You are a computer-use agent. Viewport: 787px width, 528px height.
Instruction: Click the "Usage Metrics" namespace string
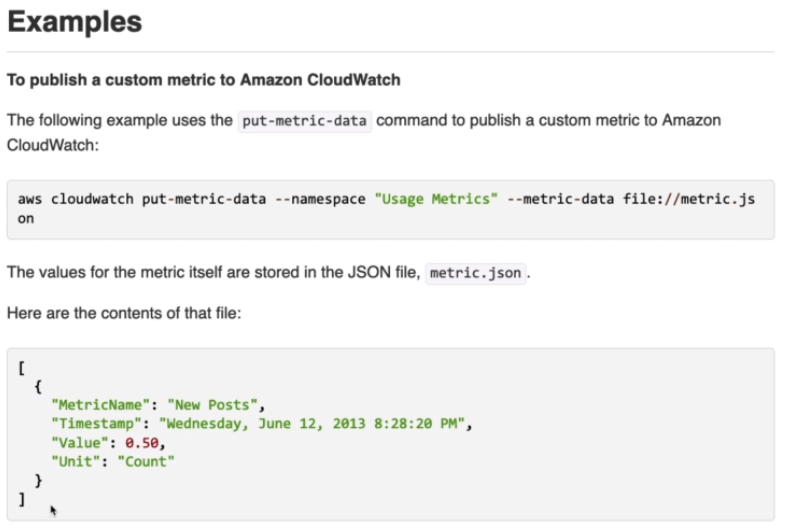[436, 199]
